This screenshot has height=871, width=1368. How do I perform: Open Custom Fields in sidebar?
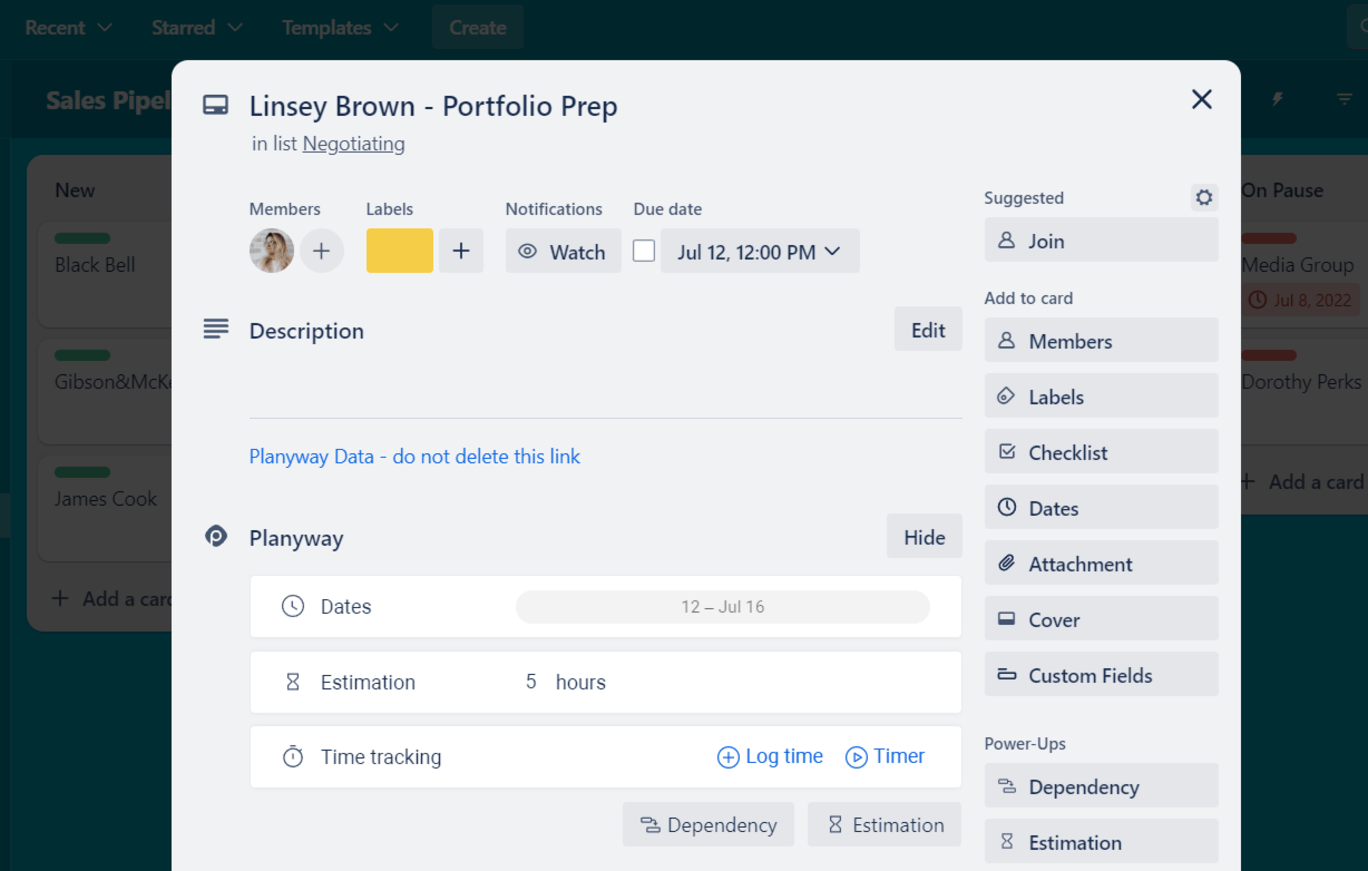tap(1101, 676)
